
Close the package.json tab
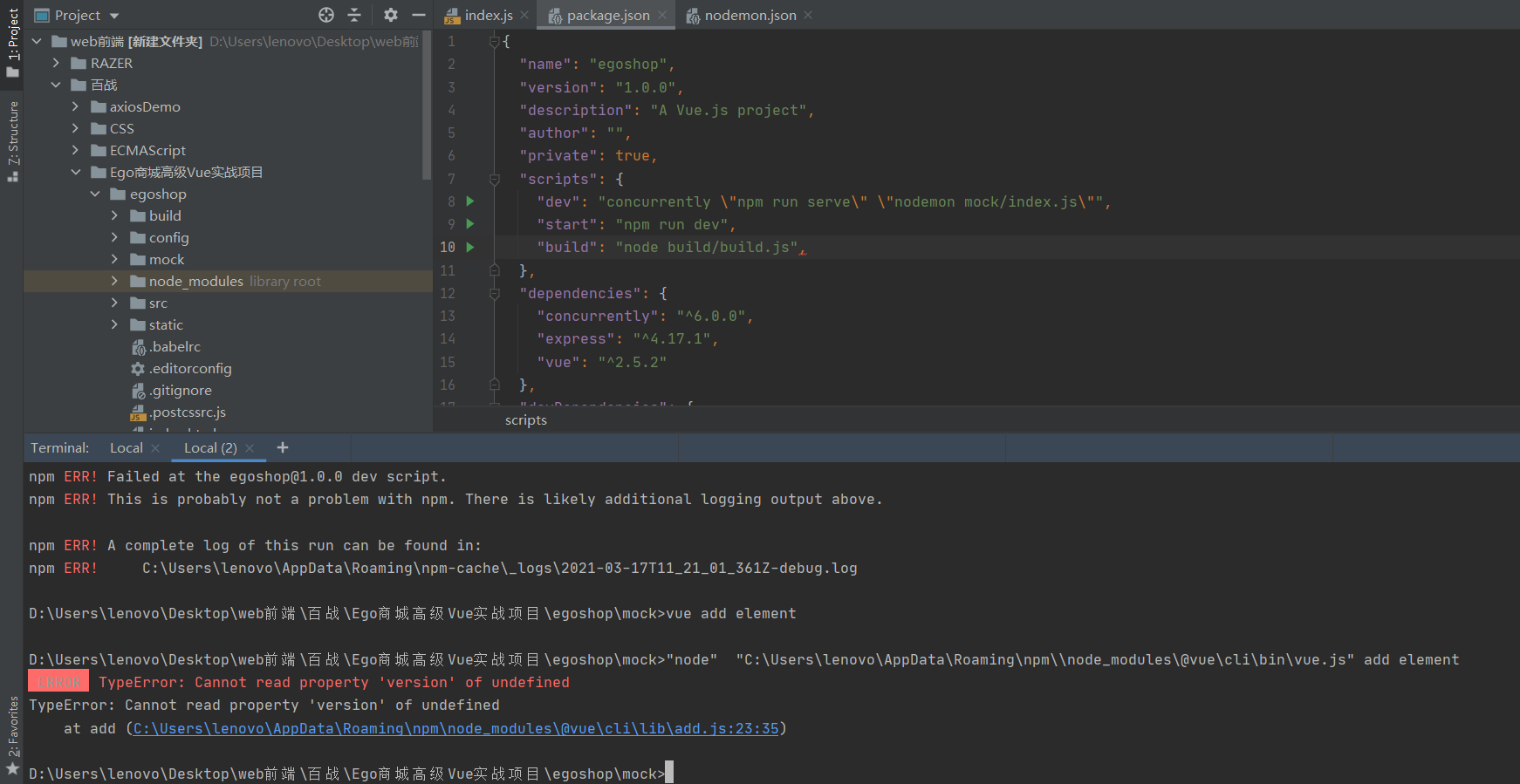(662, 15)
